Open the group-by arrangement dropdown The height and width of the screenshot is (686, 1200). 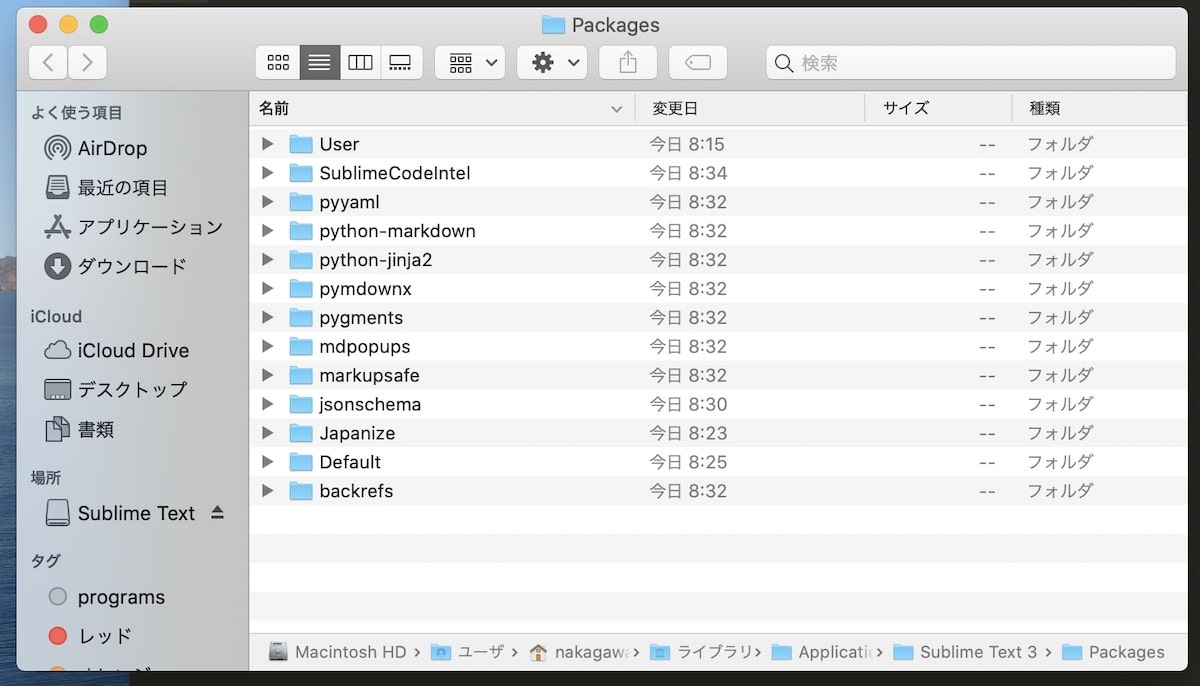pyautogui.click(x=470, y=63)
